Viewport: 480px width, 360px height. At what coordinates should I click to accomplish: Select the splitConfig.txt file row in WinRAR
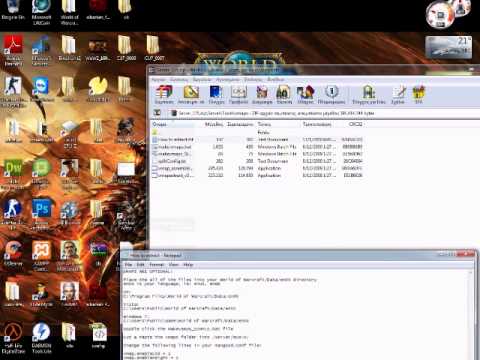click(x=257, y=161)
